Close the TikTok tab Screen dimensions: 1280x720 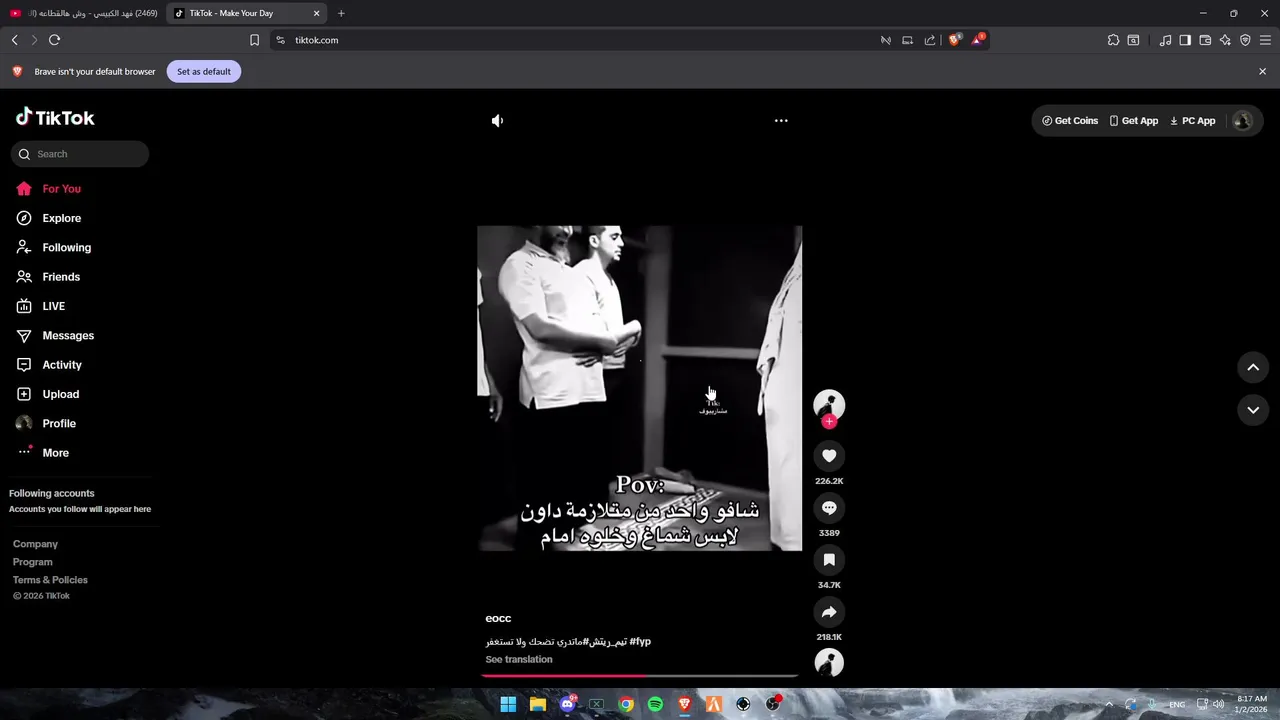pyautogui.click(x=317, y=13)
